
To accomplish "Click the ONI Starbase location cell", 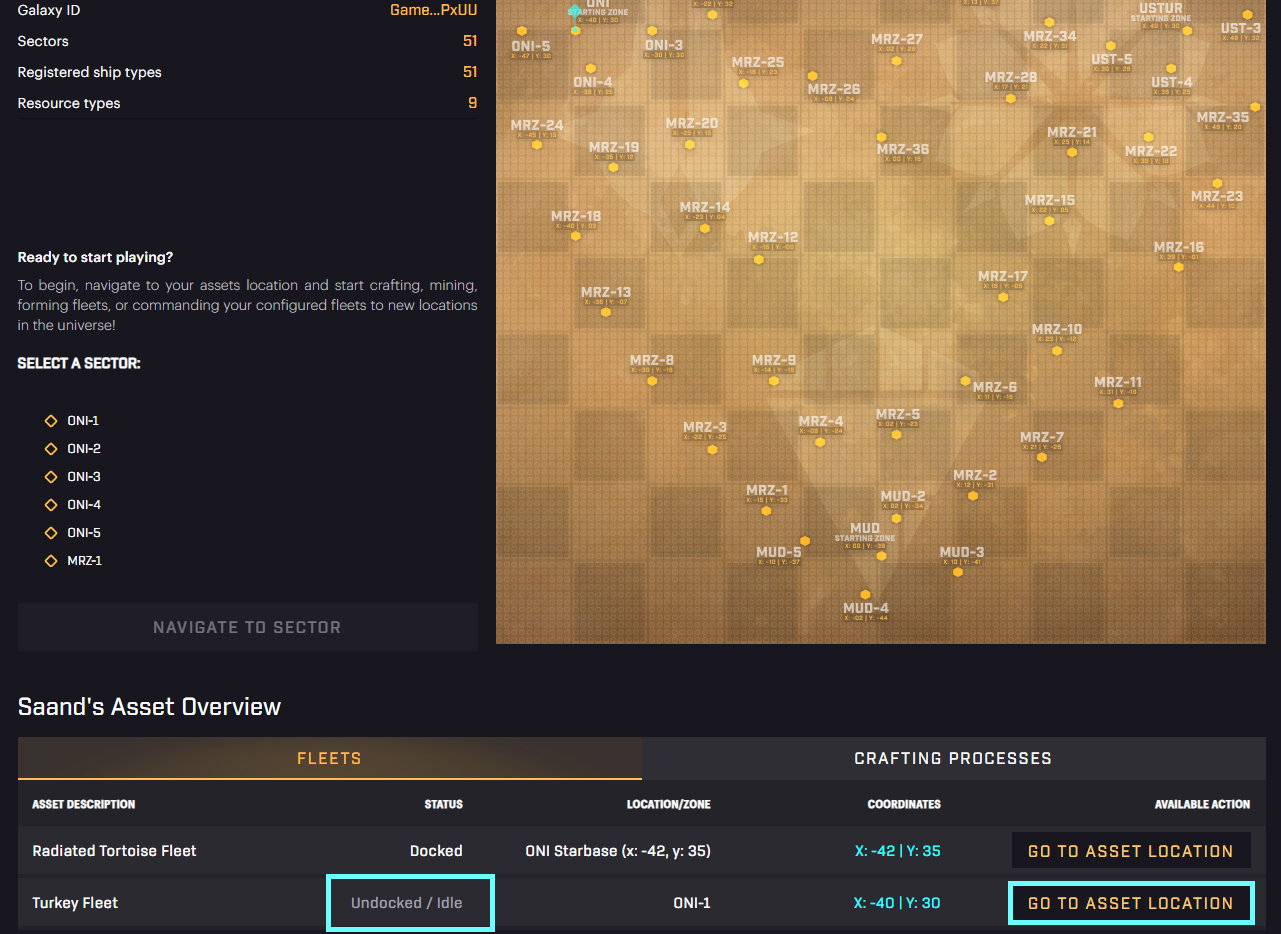I will [x=618, y=851].
